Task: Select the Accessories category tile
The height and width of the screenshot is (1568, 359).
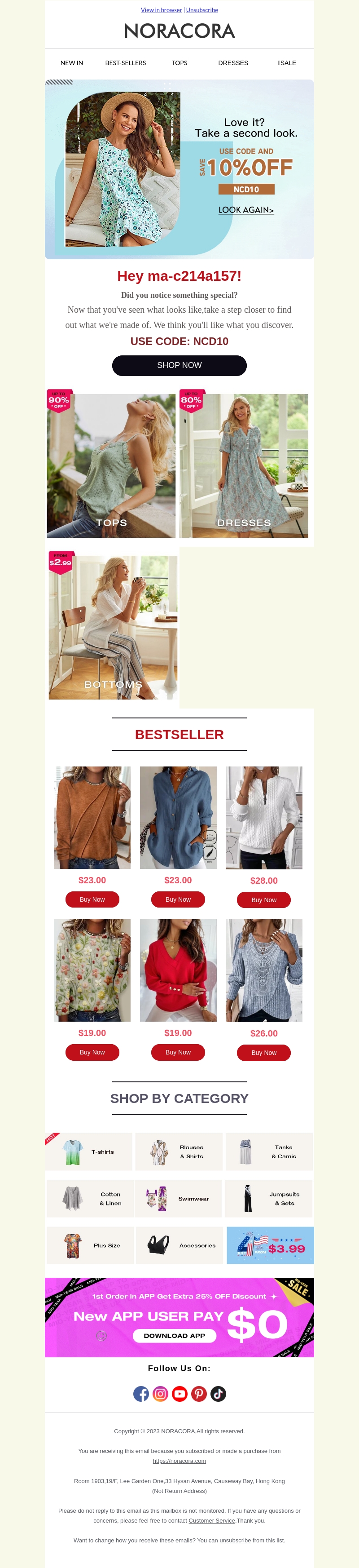Action: pos(179,1245)
